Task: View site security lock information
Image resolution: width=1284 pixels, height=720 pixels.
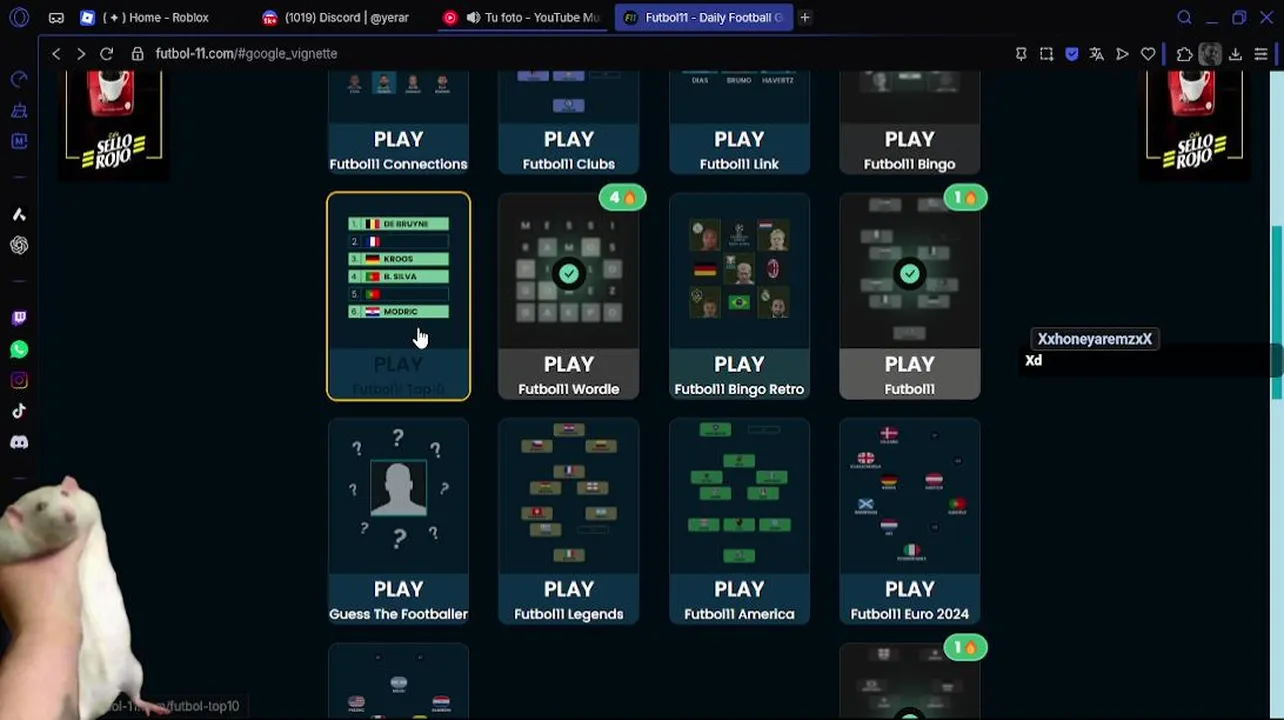Action: point(138,54)
